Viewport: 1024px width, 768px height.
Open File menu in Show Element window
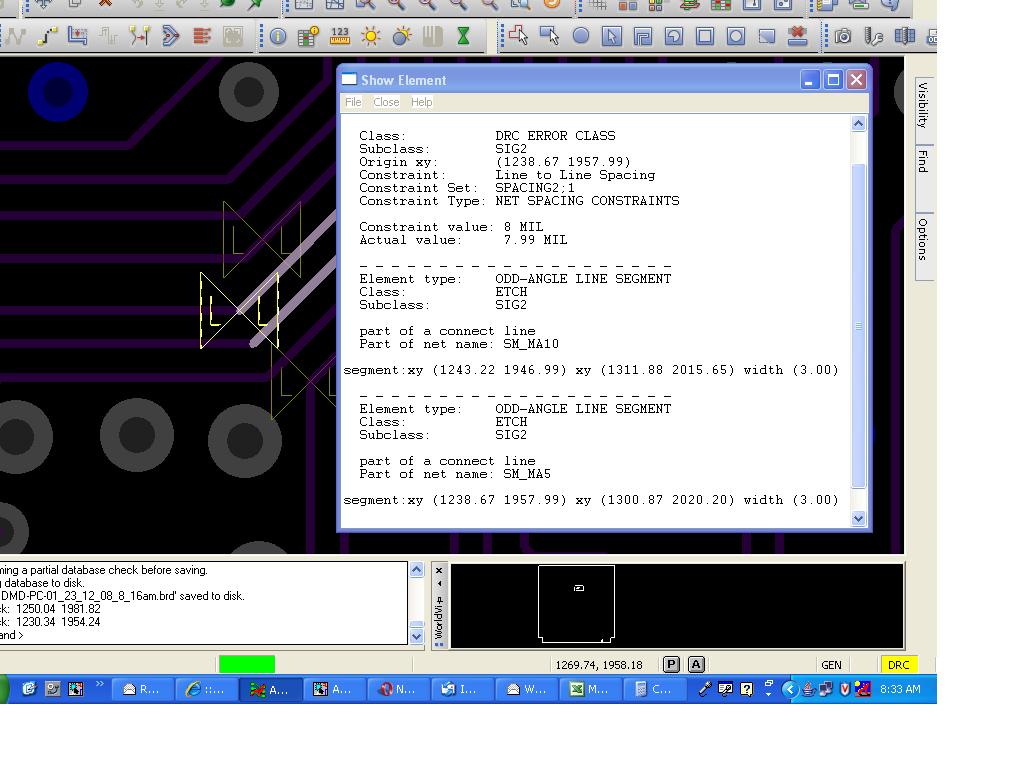pos(353,102)
